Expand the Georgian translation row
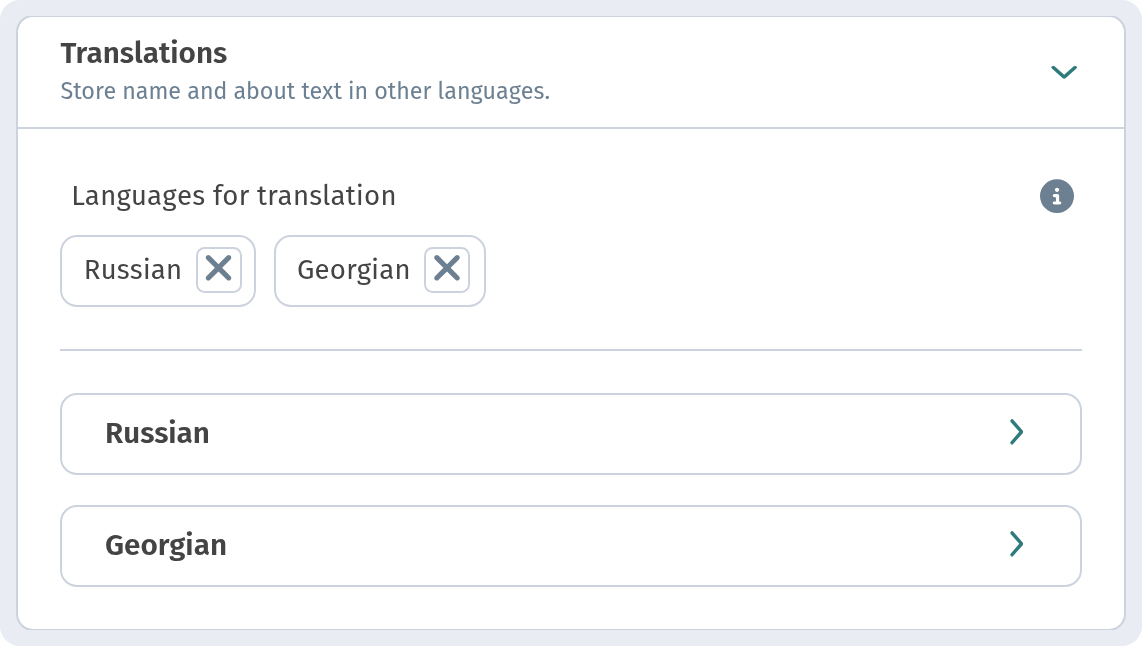 (570, 545)
